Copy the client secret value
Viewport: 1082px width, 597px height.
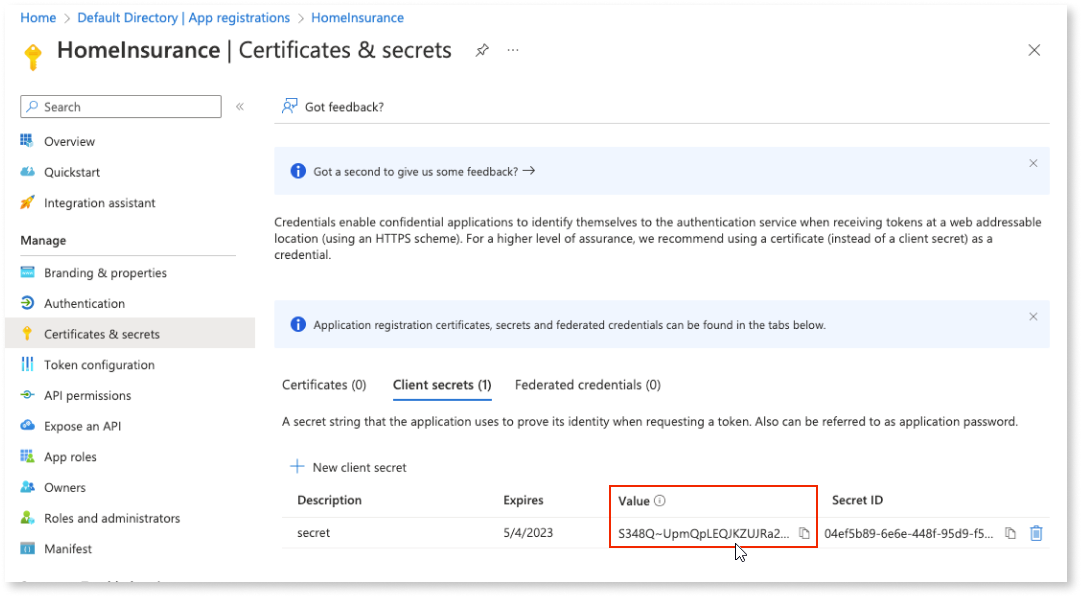point(804,533)
